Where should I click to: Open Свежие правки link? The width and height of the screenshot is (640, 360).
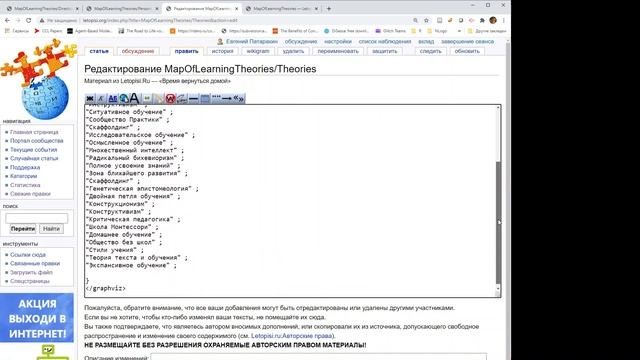point(31,194)
